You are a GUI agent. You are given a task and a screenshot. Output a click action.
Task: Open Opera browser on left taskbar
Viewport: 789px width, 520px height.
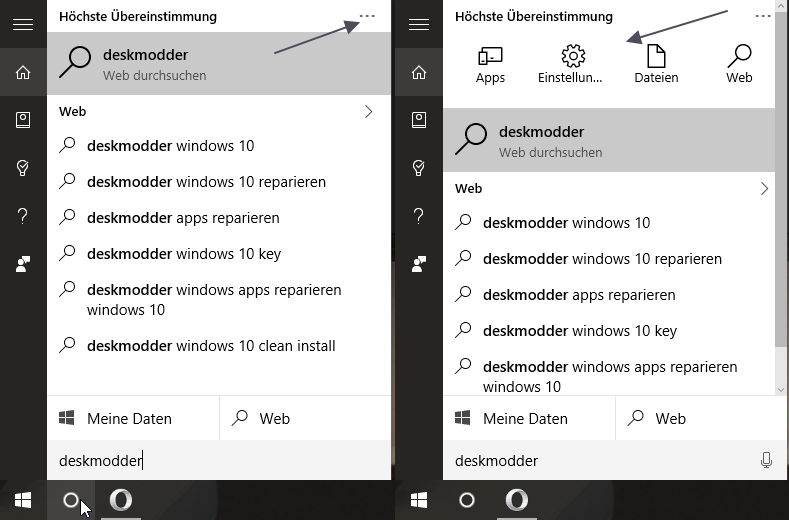click(x=121, y=500)
